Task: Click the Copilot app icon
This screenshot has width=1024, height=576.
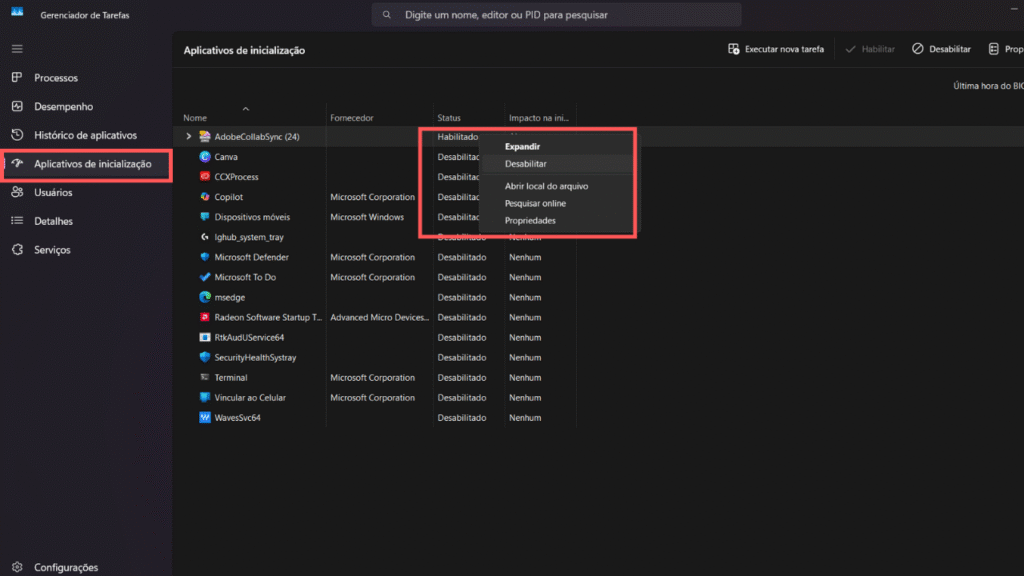Action: 205,197
